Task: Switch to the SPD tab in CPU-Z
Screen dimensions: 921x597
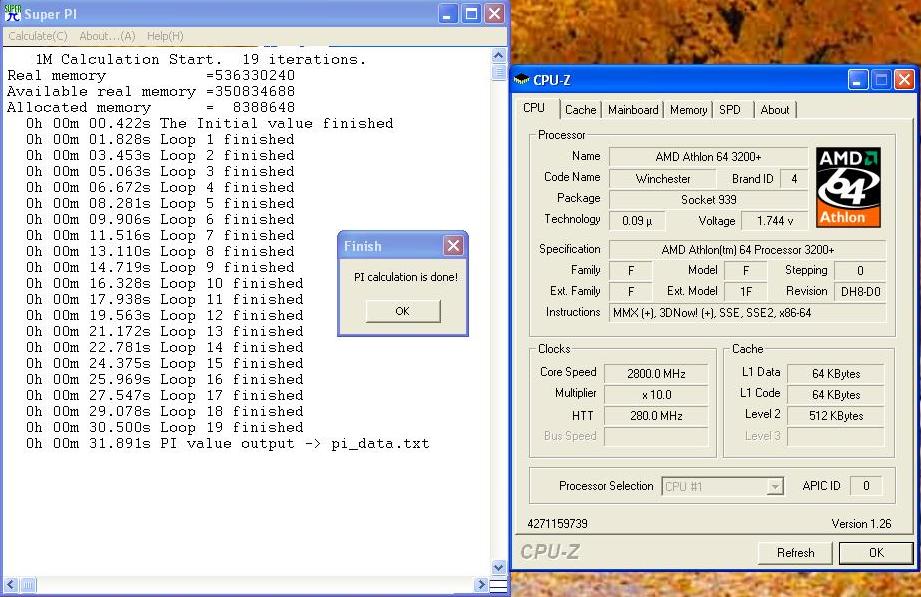Action: [x=730, y=110]
